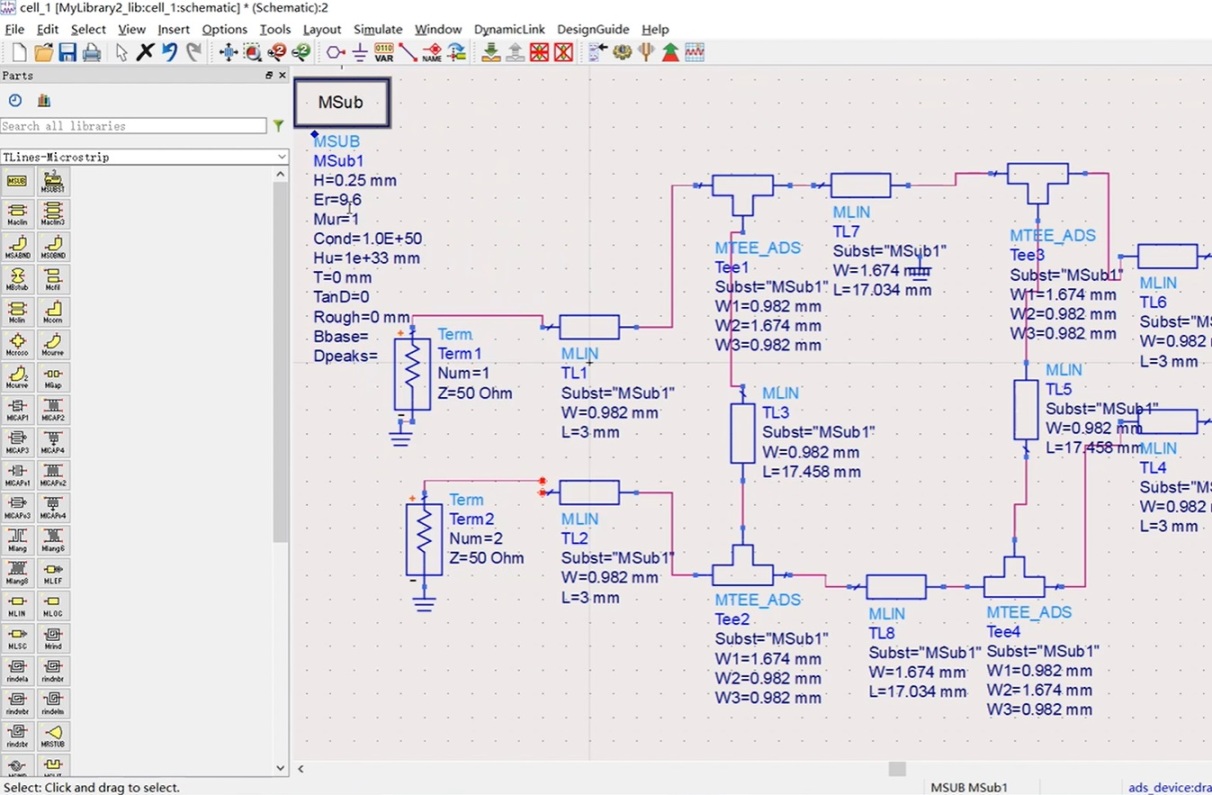This screenshot has height=795, width=1212.
Task: Click the Parts palette vertical scrollbar
Action: click(281, 360)
